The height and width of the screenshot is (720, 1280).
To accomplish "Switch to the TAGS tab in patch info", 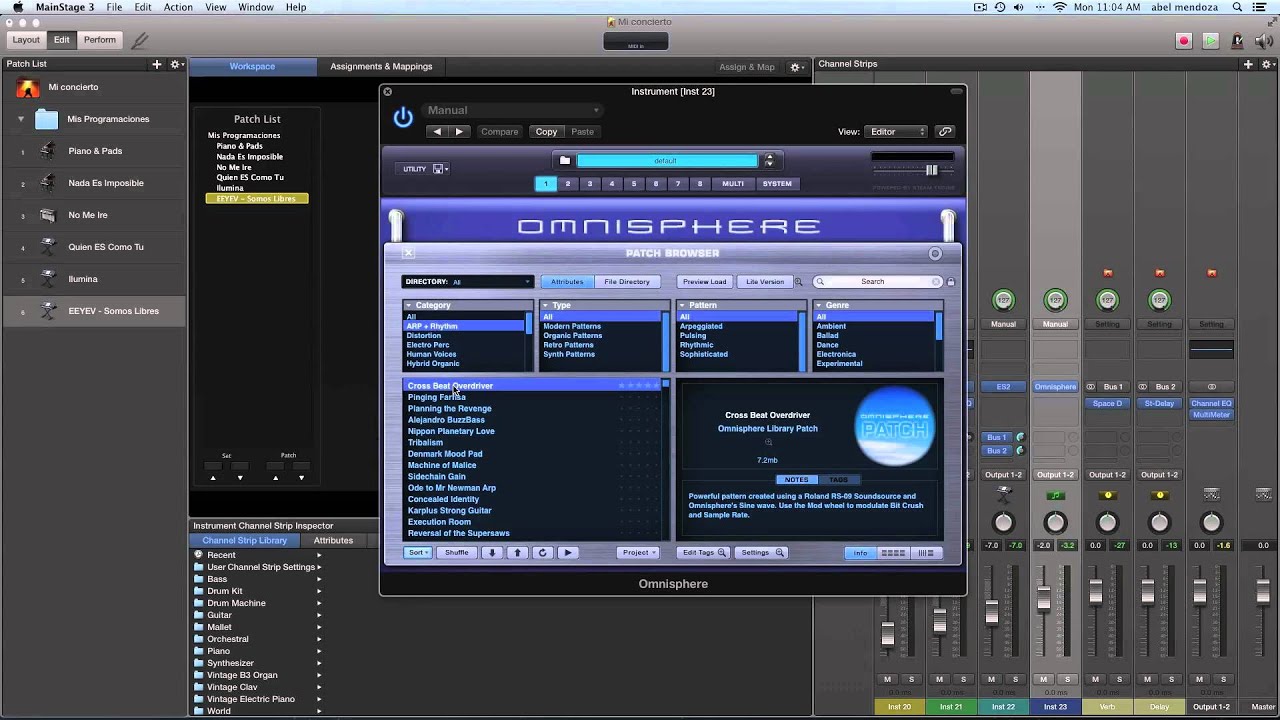I will point(838,480).
